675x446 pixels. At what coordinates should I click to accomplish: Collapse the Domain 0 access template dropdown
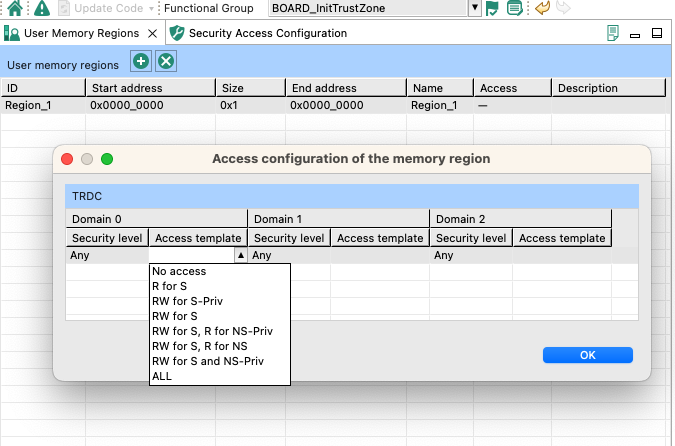point(239,256)
